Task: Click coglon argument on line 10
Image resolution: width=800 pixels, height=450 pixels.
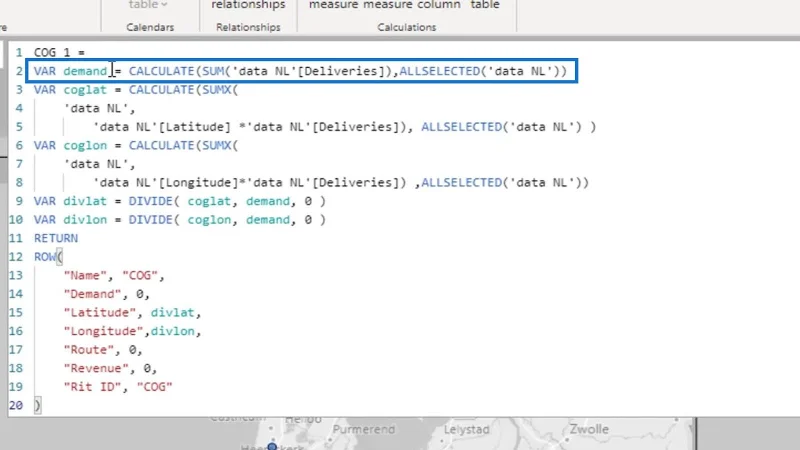Action: pyautogui.click(x=209, y=219)
